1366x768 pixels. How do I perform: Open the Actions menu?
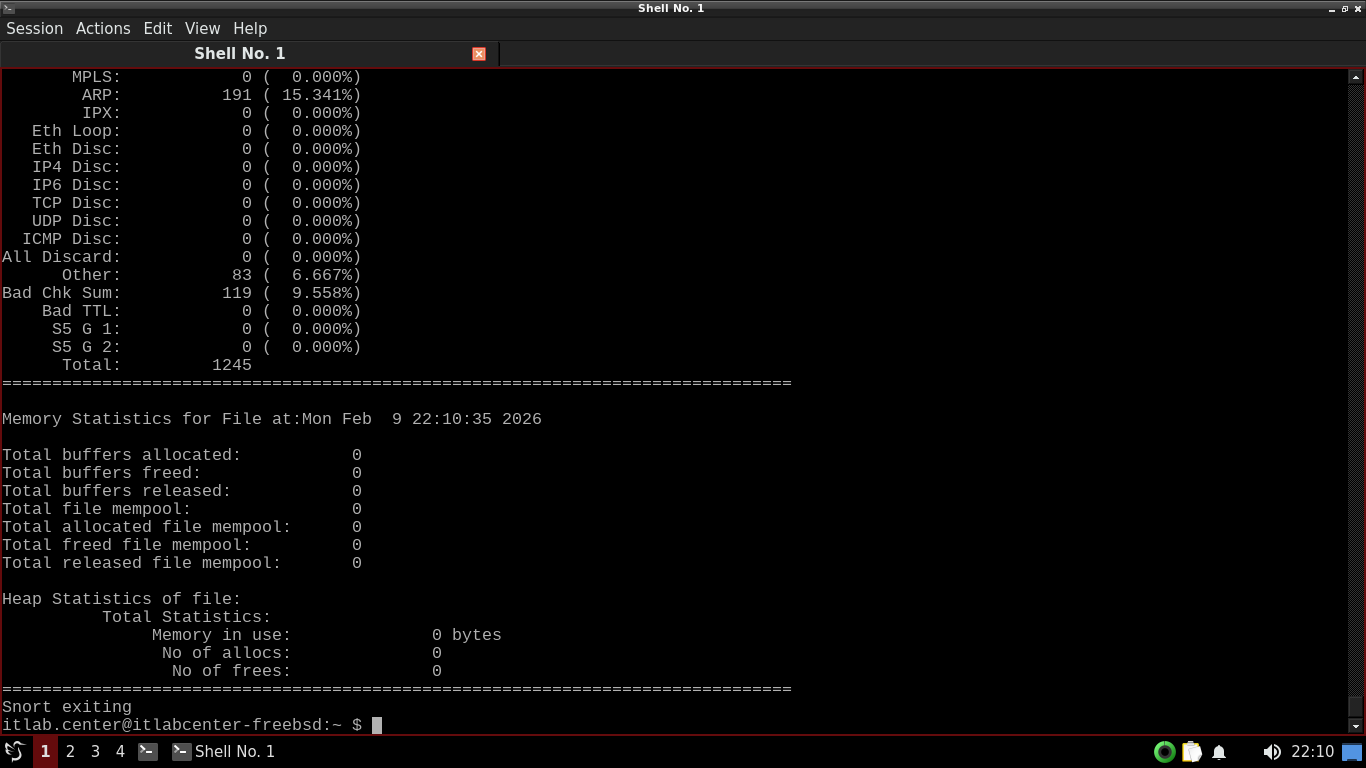[x=103, y=28]
